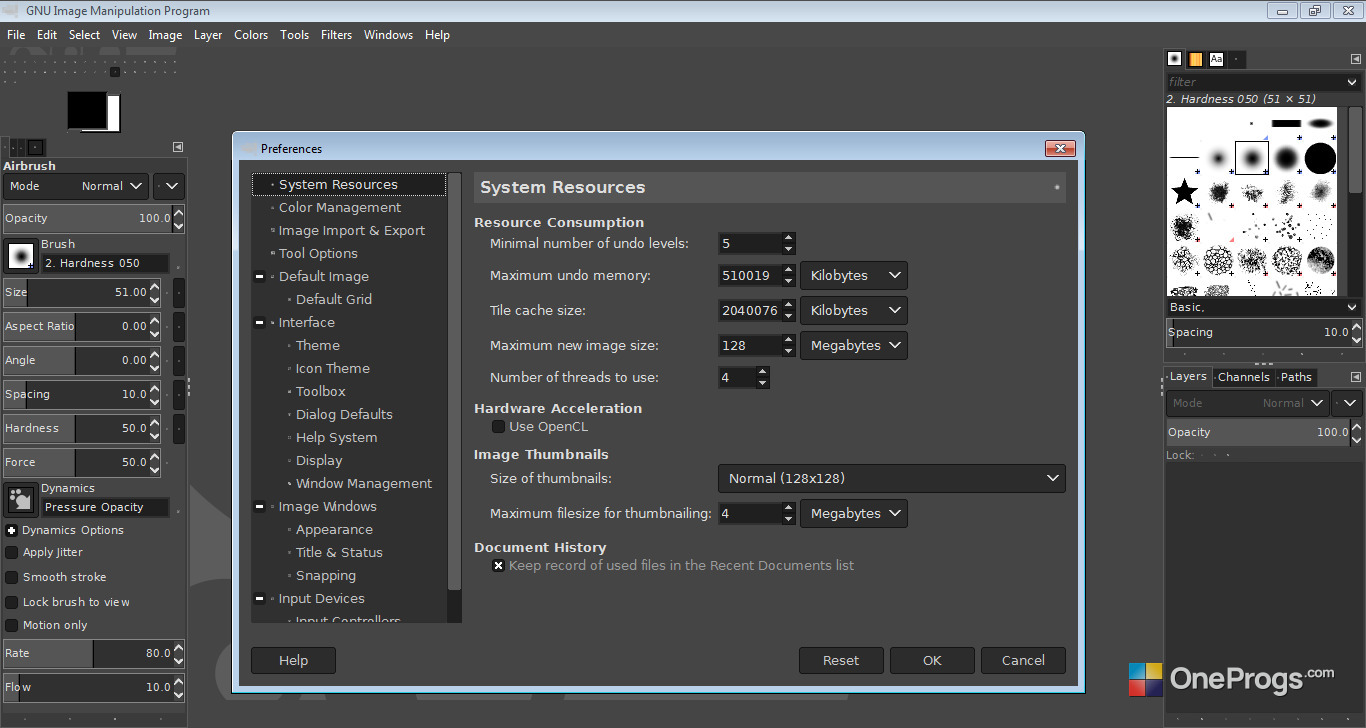Open the brush preview thumbnail in Tool Options

click(21, 256)
